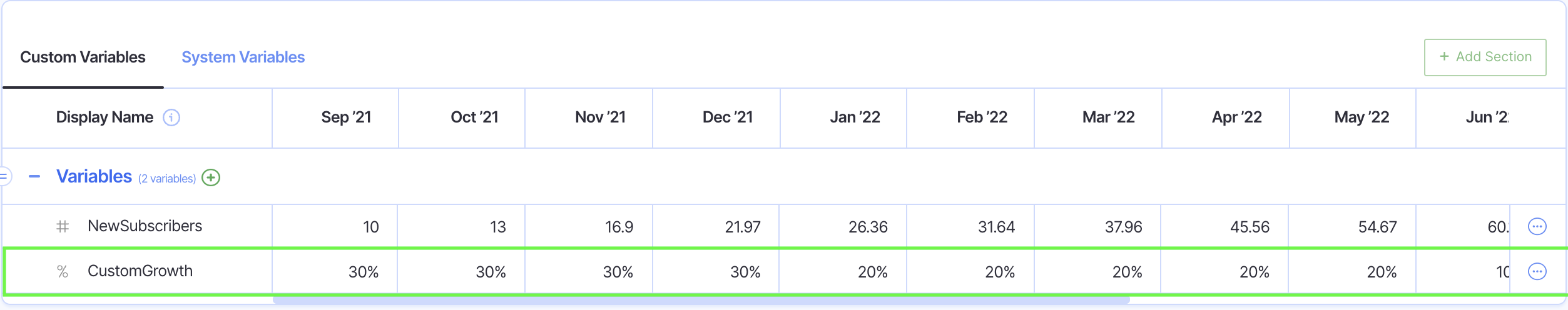Open the CustomGrowth row options menu
The width and height of the screenshot is (1568, 310).
[1537, 271]
